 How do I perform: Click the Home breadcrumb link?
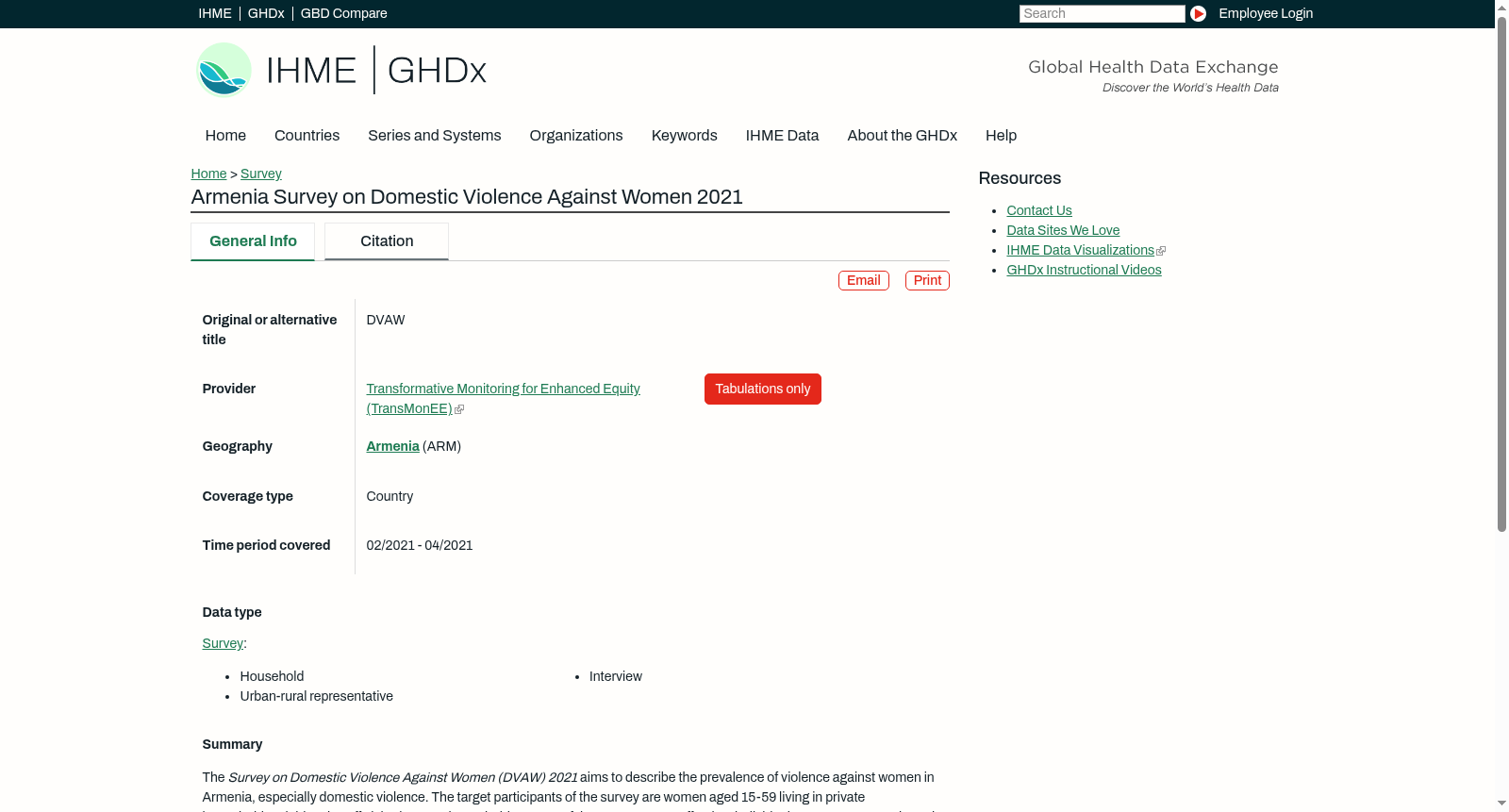coord(208,174)
